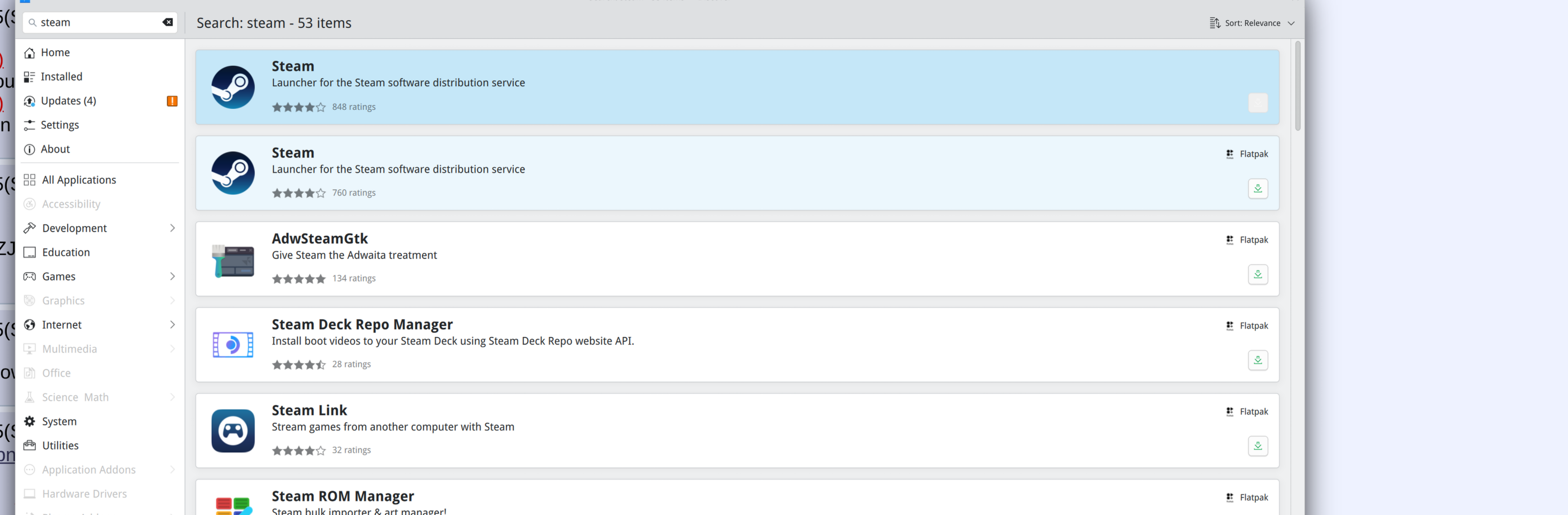The image size is (1568, 515).
Task: Install Steam Deck Repo Manager
Action: [1258, 360]
